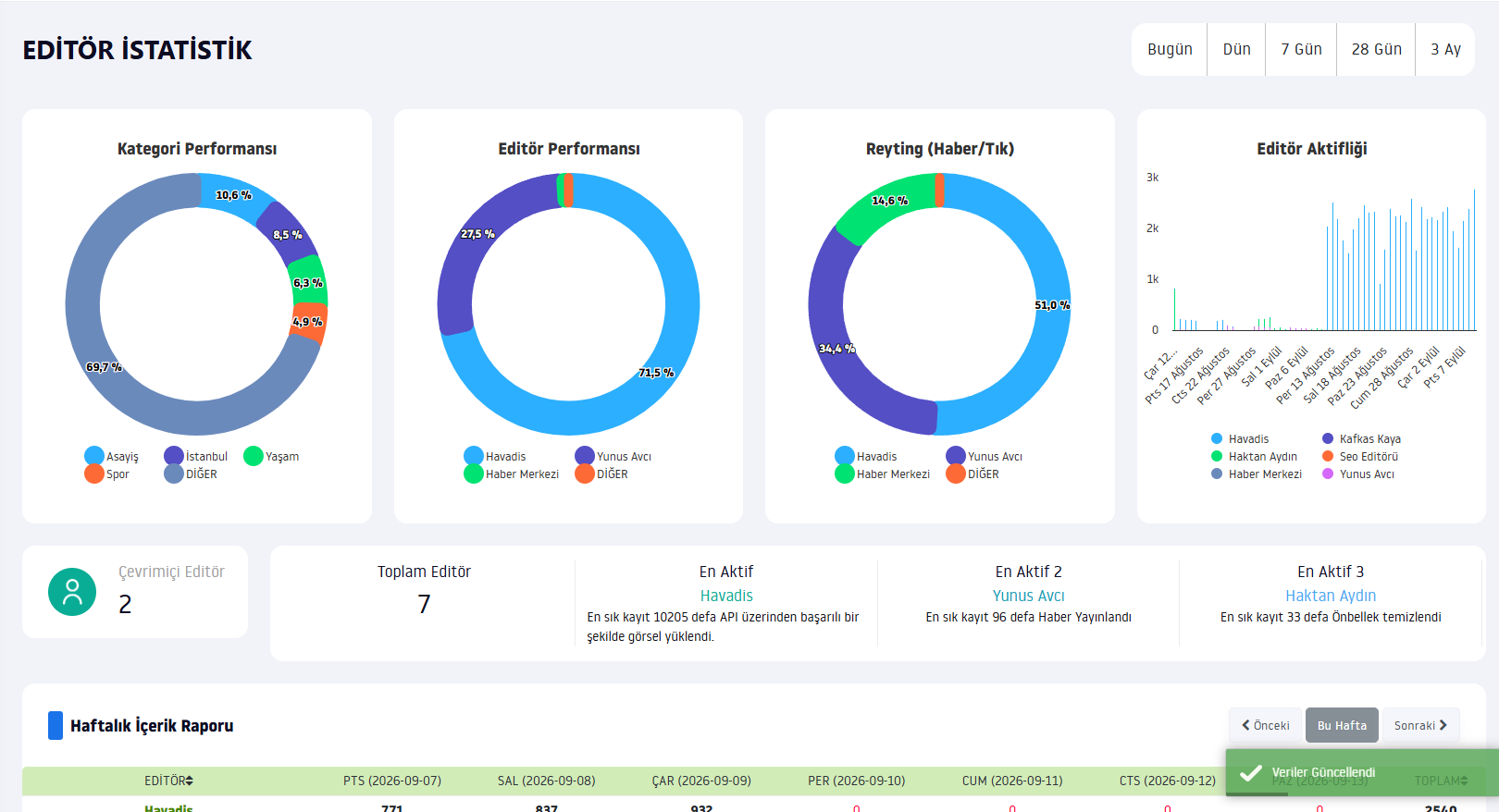
Task: Toggle Haktan Aydın series in Editör Aktifliği legend
Action: (1254, 456)
